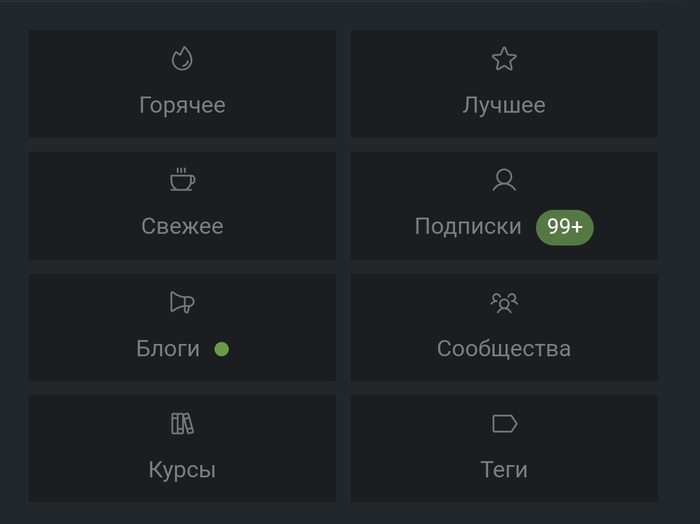The width and height of the screenshot is (700, 524).
Task: Click the flame icon above Горячее
Action: point(182,59)
